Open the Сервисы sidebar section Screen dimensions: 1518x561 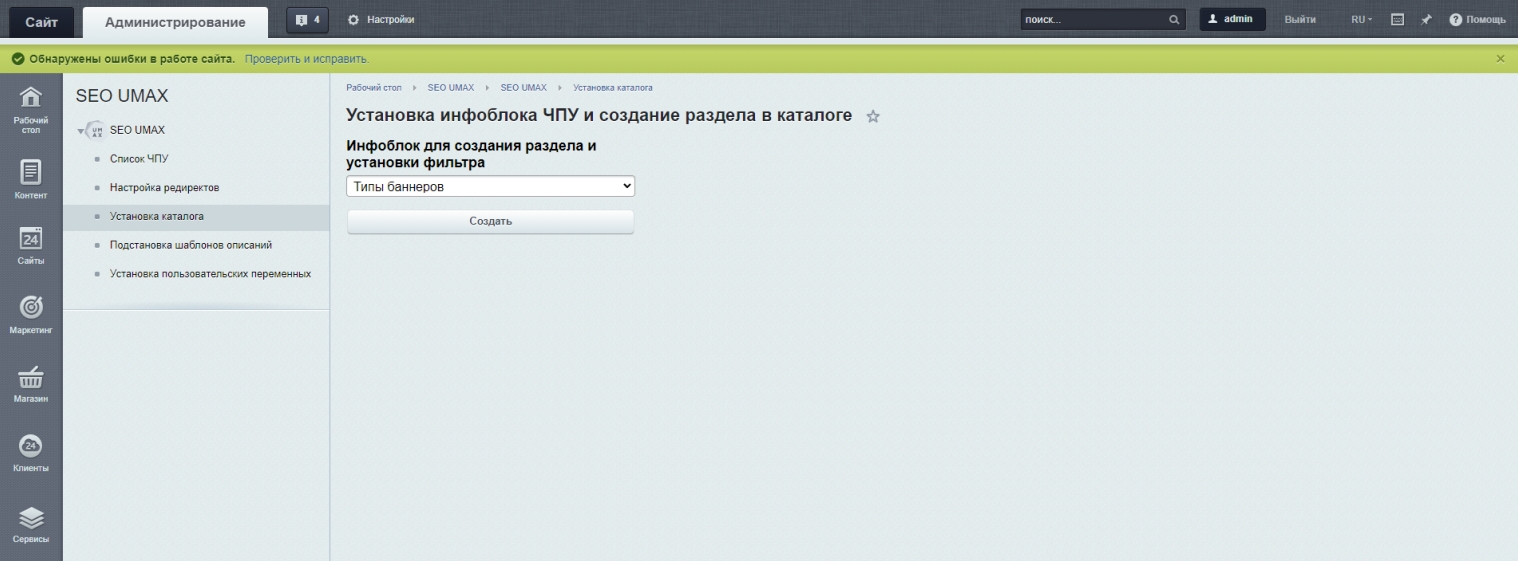[x=31, y=523]
